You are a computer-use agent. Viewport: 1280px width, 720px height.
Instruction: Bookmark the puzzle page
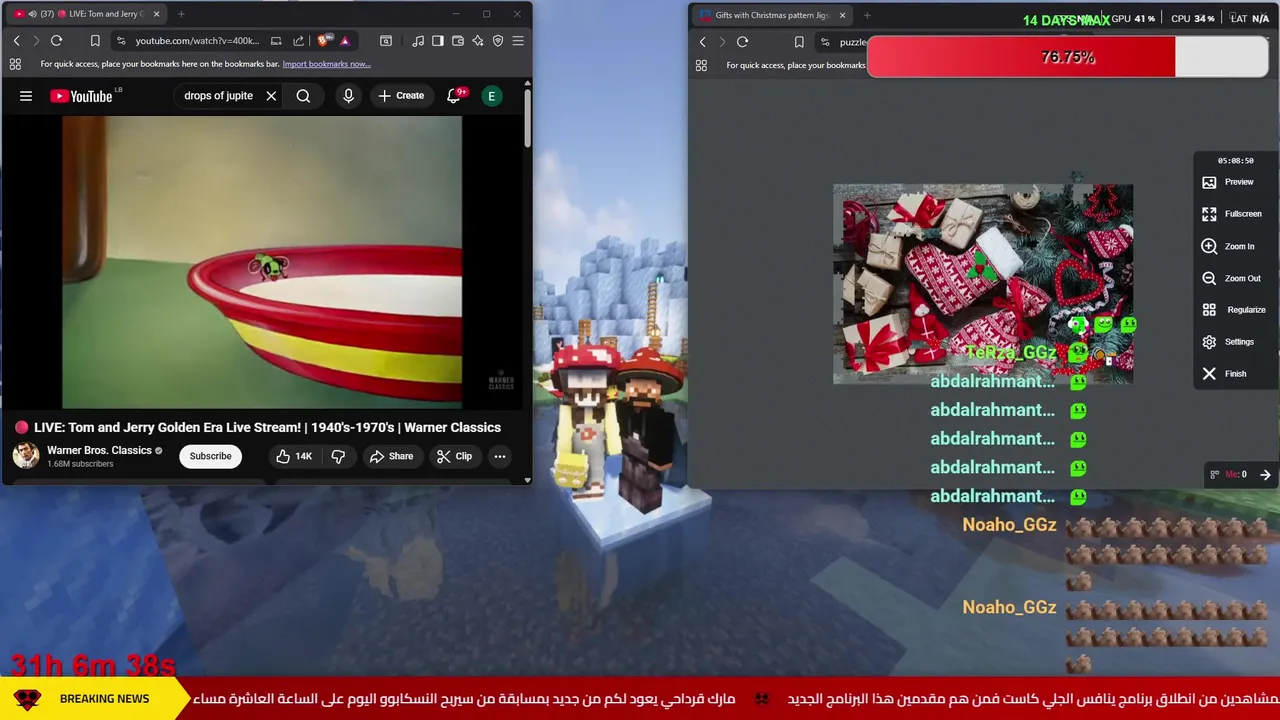(x=799, y=42)
